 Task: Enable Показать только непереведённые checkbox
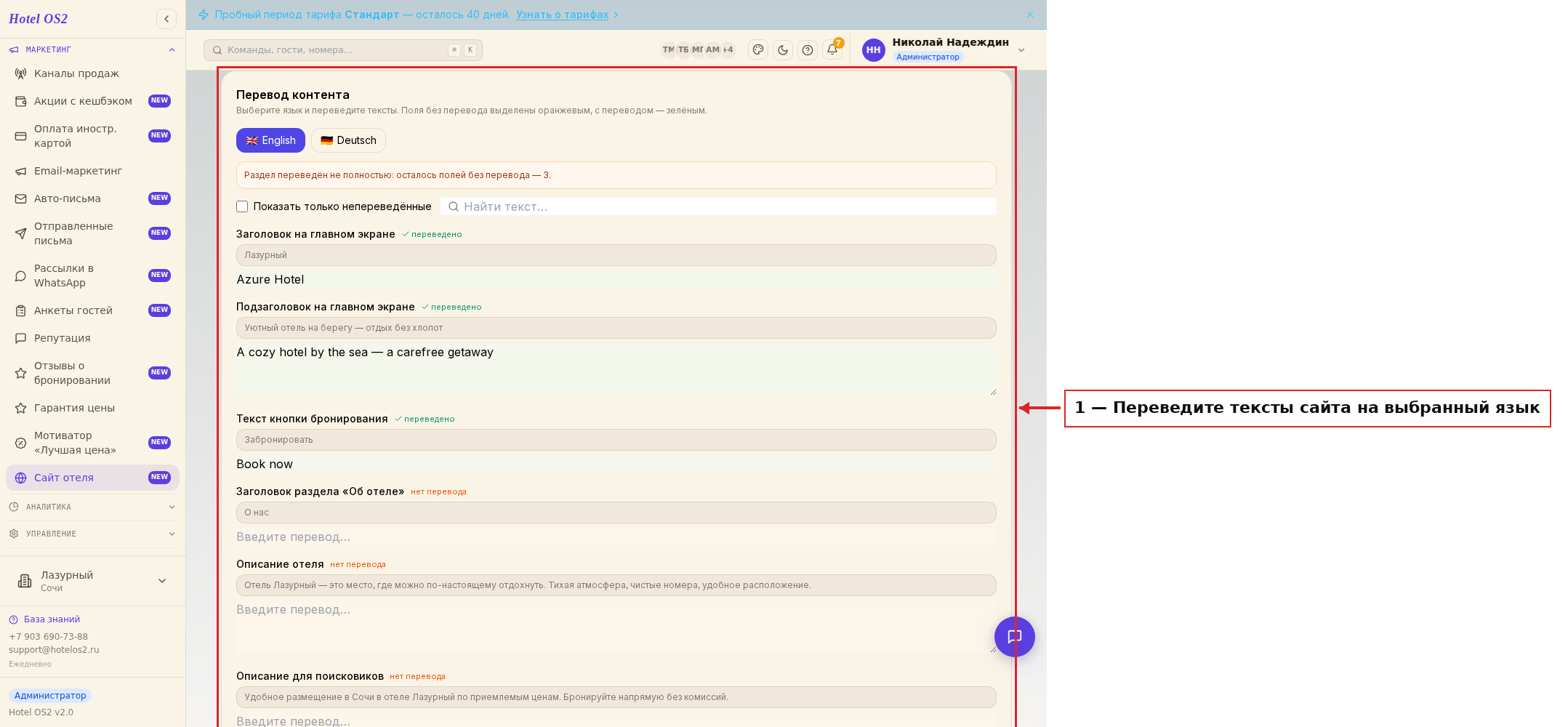click(242, 206)
